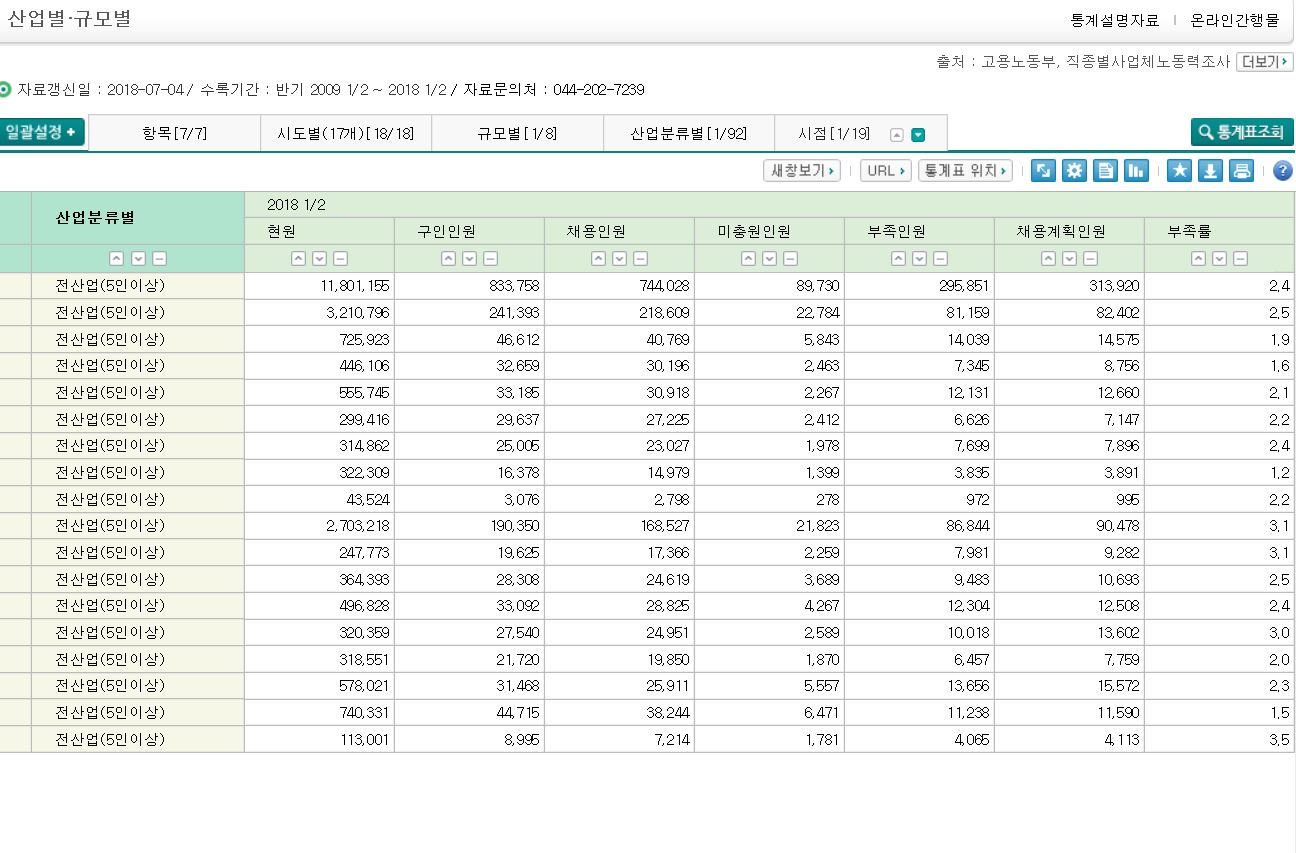
Task: Print the table with printer icon
Action: click(x=1241, y=171)
